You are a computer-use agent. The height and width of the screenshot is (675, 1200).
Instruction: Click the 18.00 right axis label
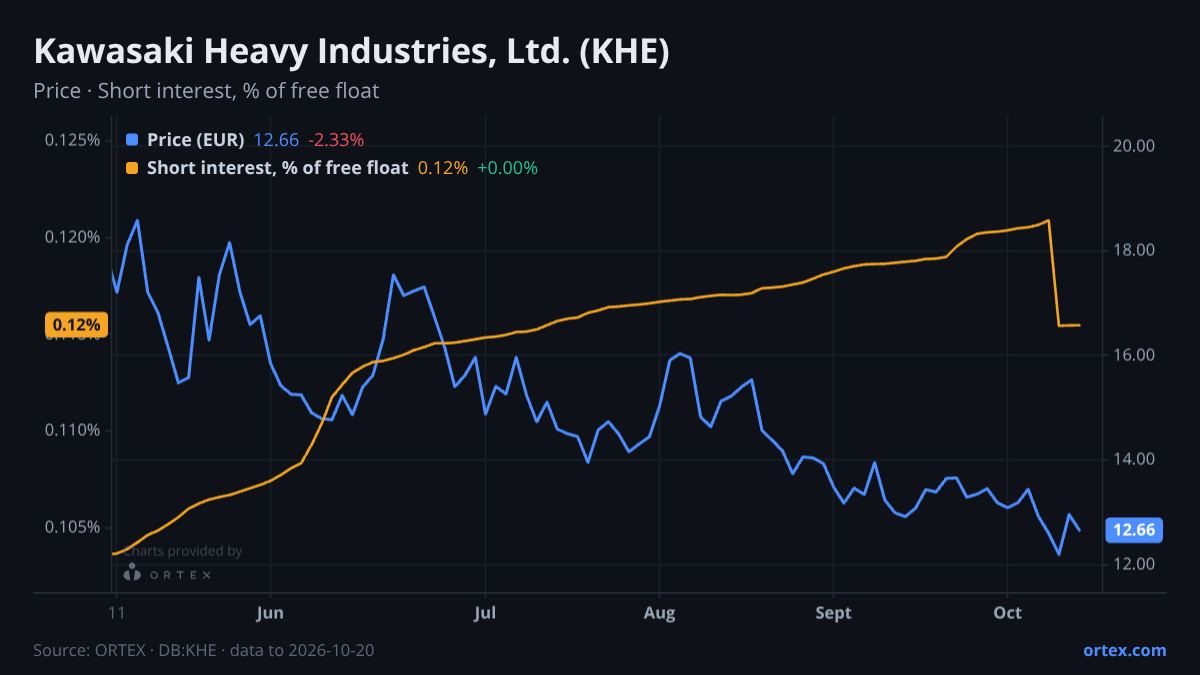pyautogui.click(x=1134, y=250)
